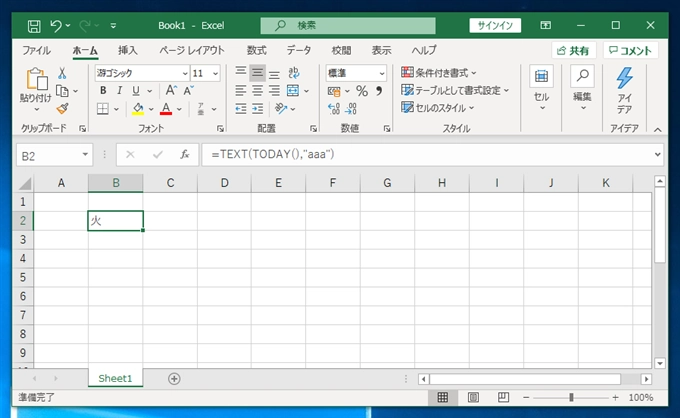This screenshot has width=680, height=418.
Task: Switch to Normal view in status bar
Action: [442, 397]
